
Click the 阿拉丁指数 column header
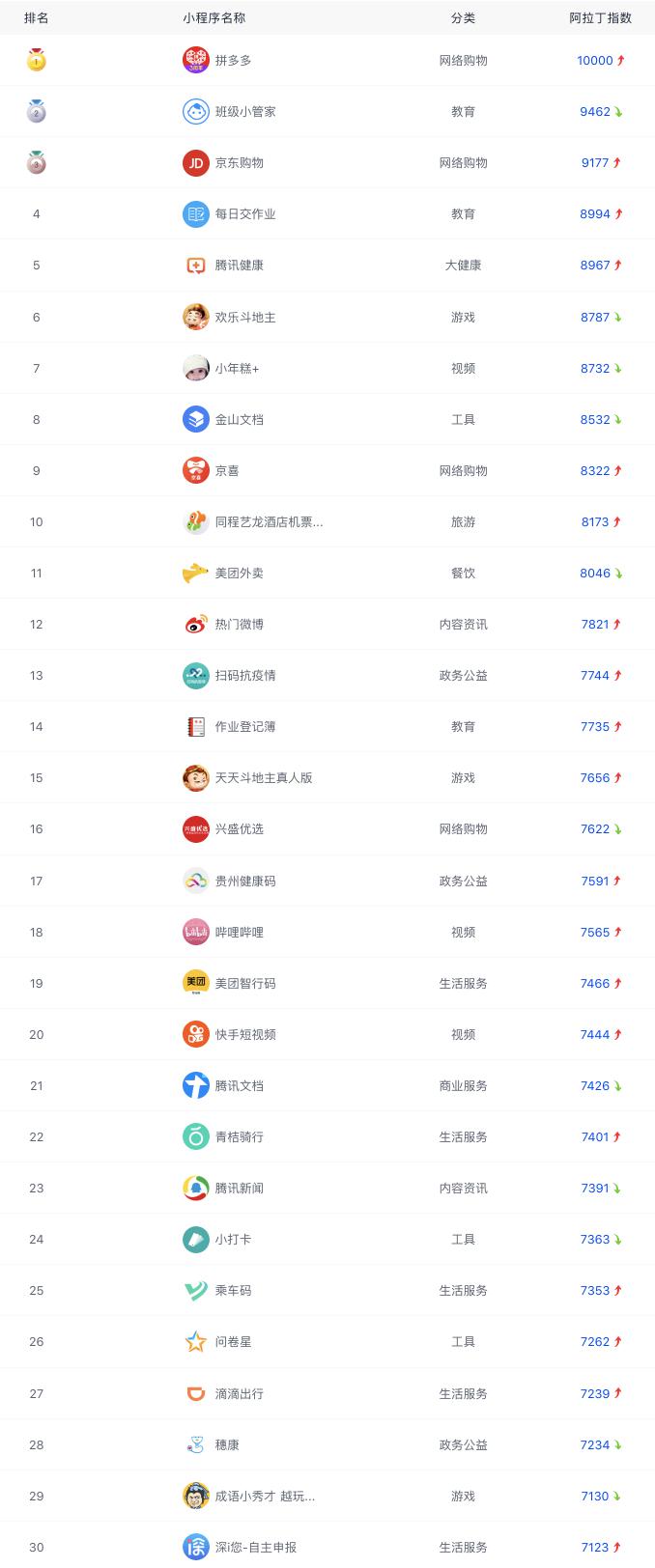click(600, 18)
